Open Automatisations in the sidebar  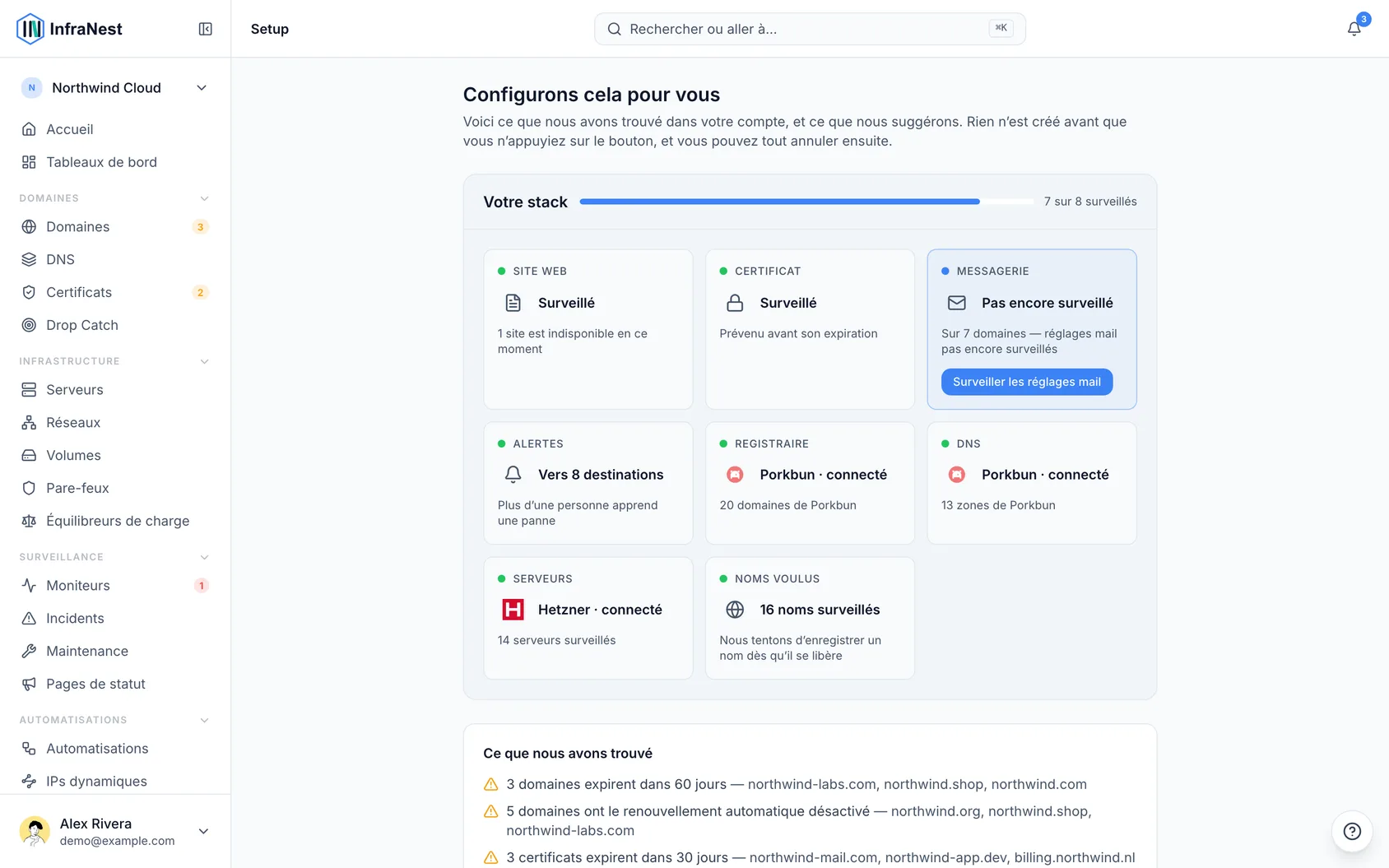click(x=115, y=748)
